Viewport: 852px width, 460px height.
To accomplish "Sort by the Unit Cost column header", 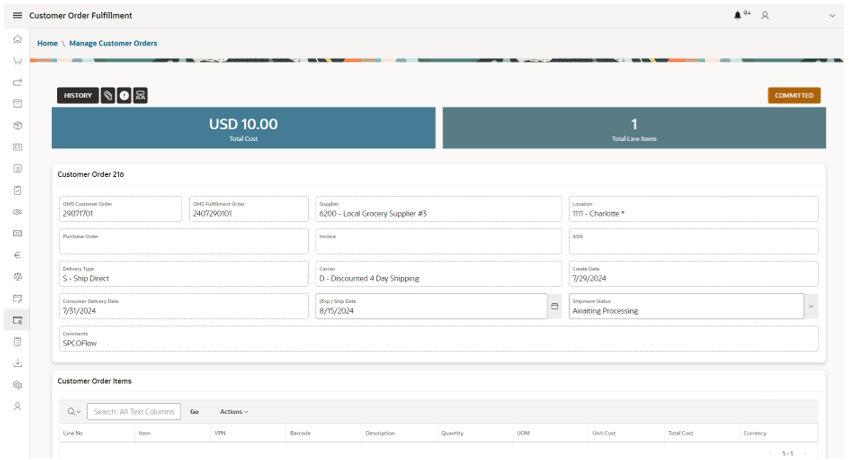I will tap(604, 433).
